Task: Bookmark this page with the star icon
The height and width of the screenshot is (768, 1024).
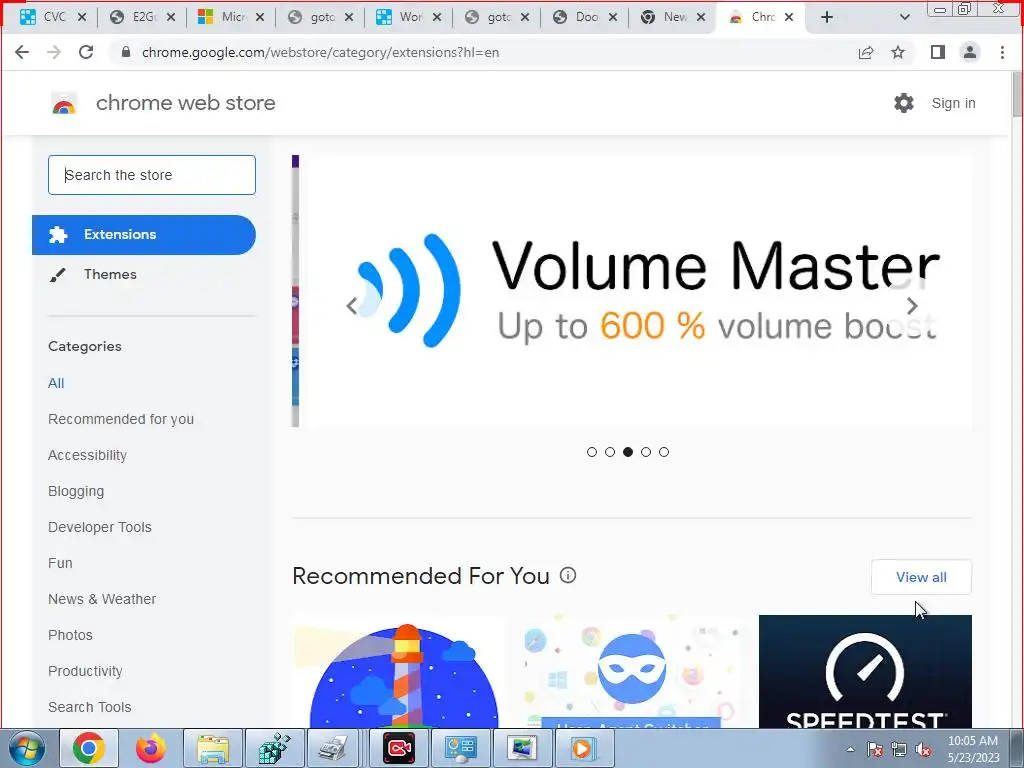Action: (898, 52)
